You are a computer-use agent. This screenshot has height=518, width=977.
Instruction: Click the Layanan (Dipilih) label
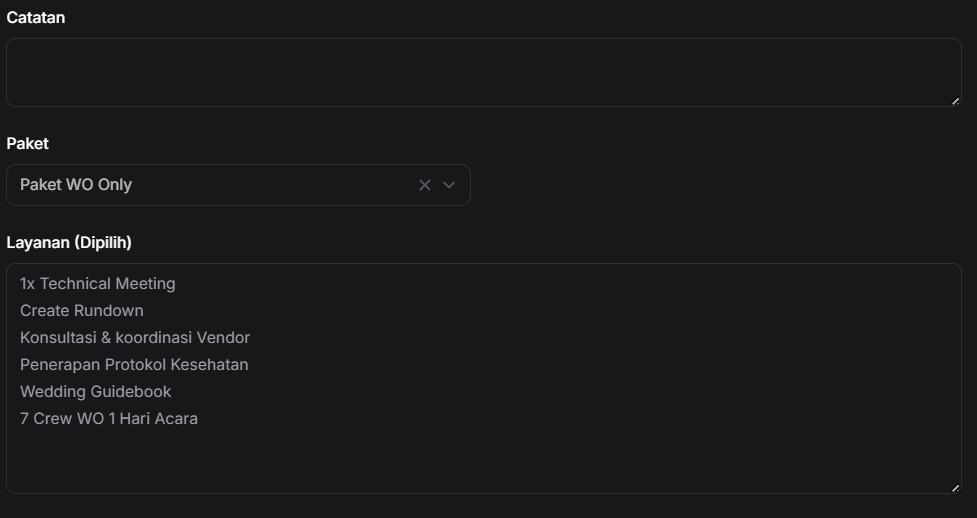[x=69, y=243]
